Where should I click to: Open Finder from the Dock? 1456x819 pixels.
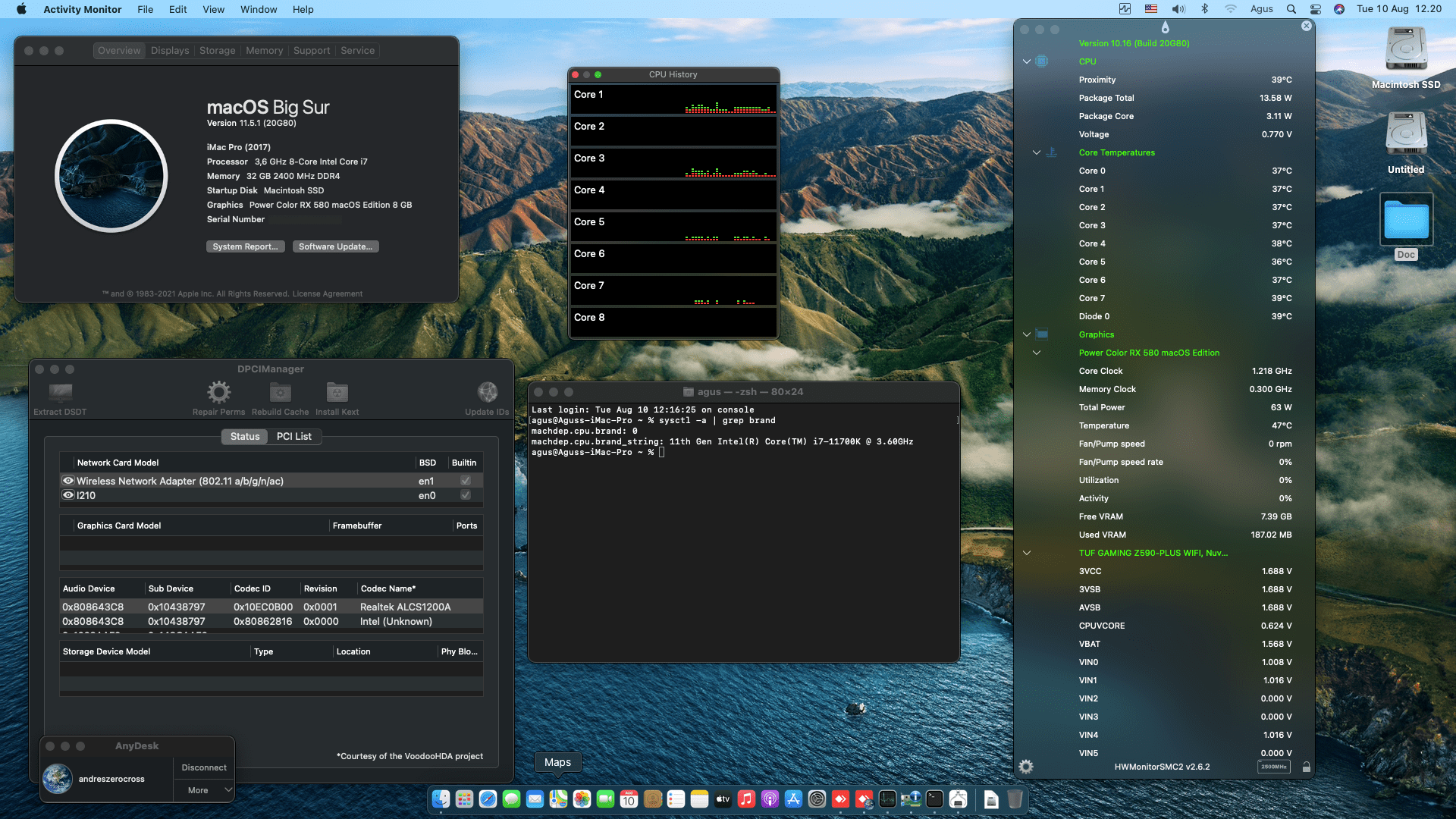click(x=441, y=799)
